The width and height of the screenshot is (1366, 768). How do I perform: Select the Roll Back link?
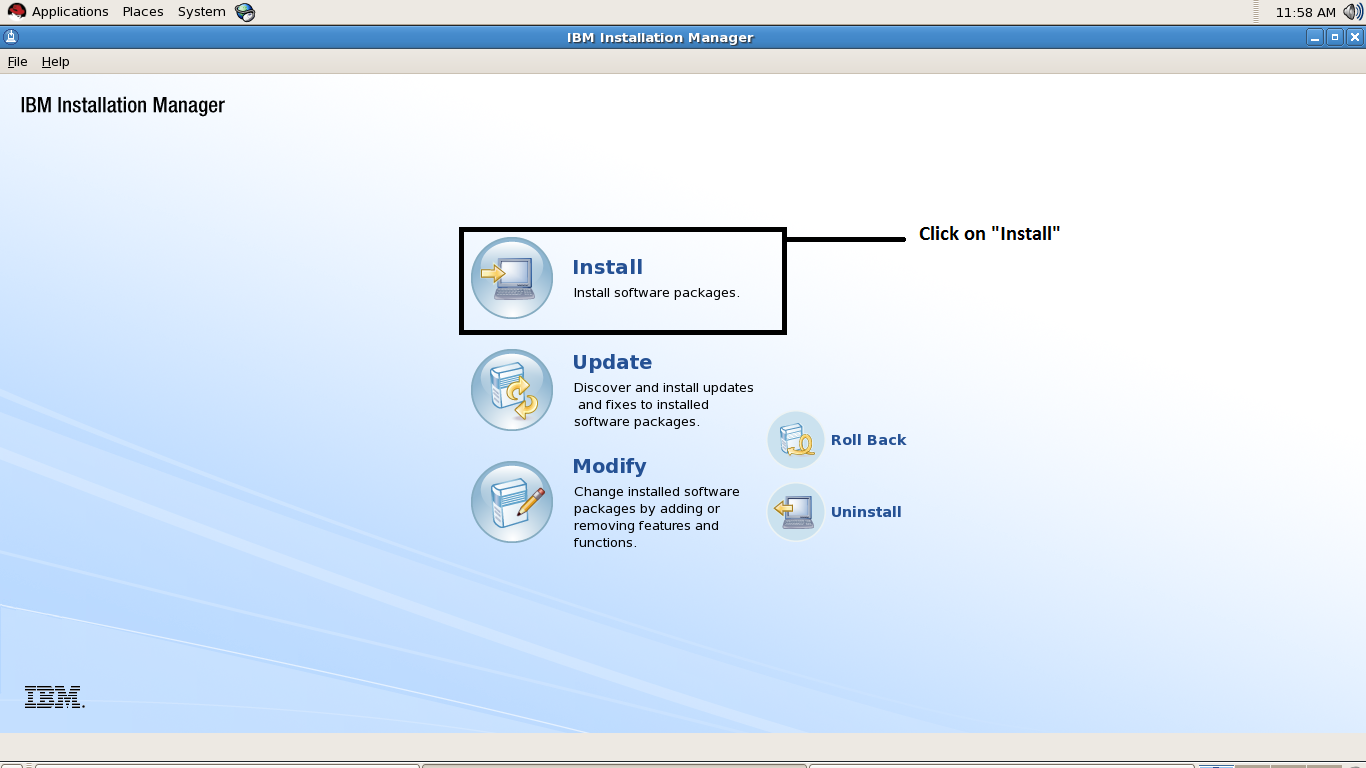tap(868, 440)
